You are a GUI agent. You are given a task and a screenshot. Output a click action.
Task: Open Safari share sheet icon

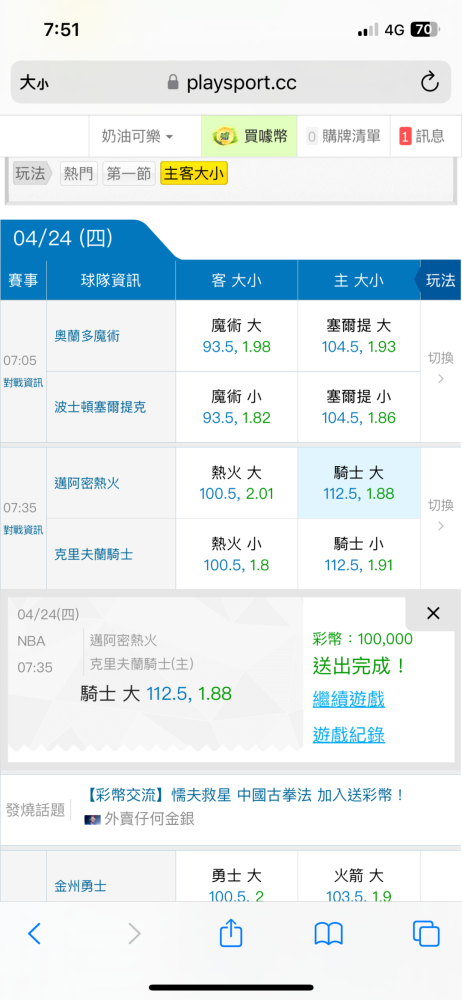231,934
